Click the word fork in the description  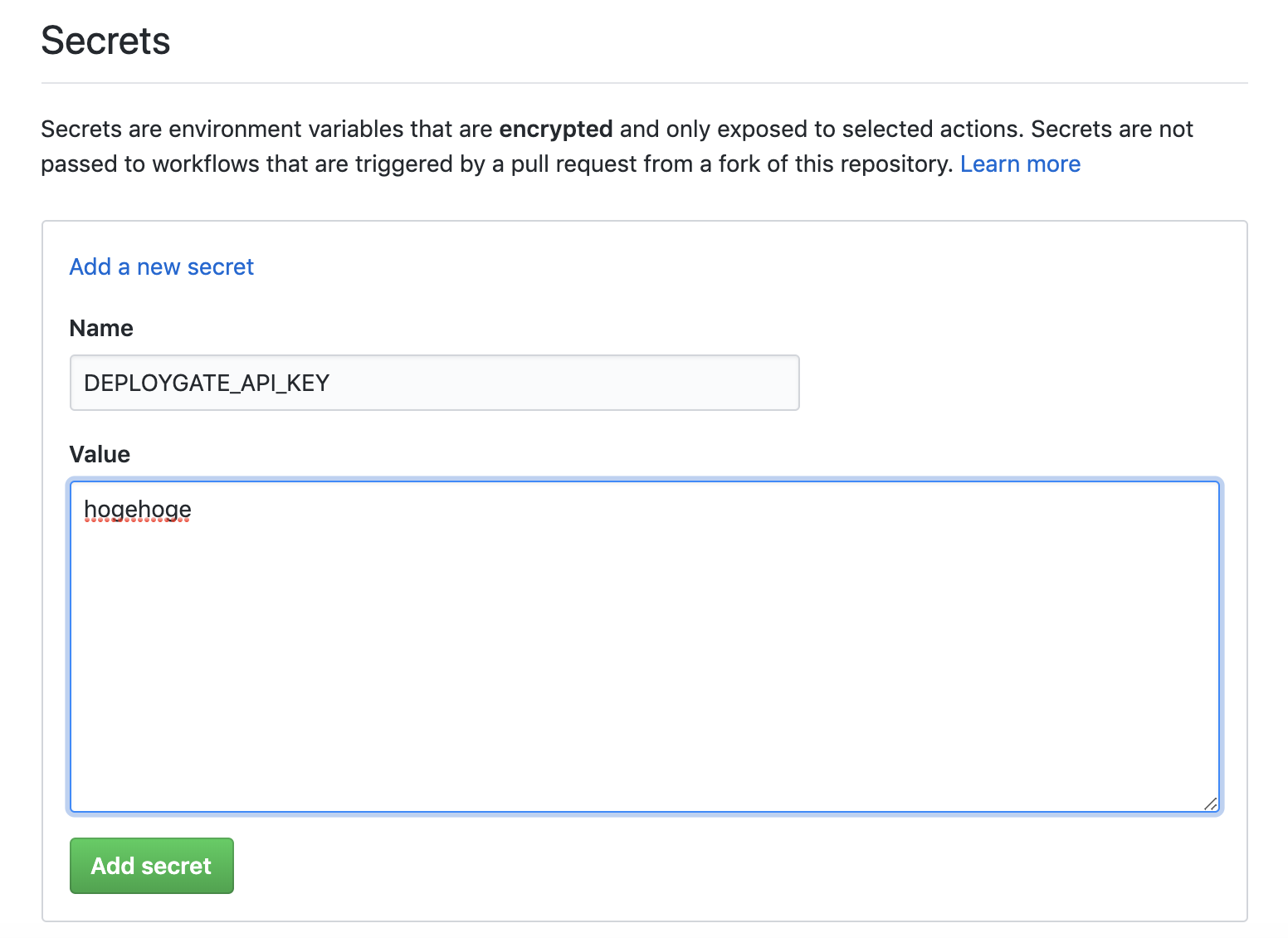(x=736, y=164)
